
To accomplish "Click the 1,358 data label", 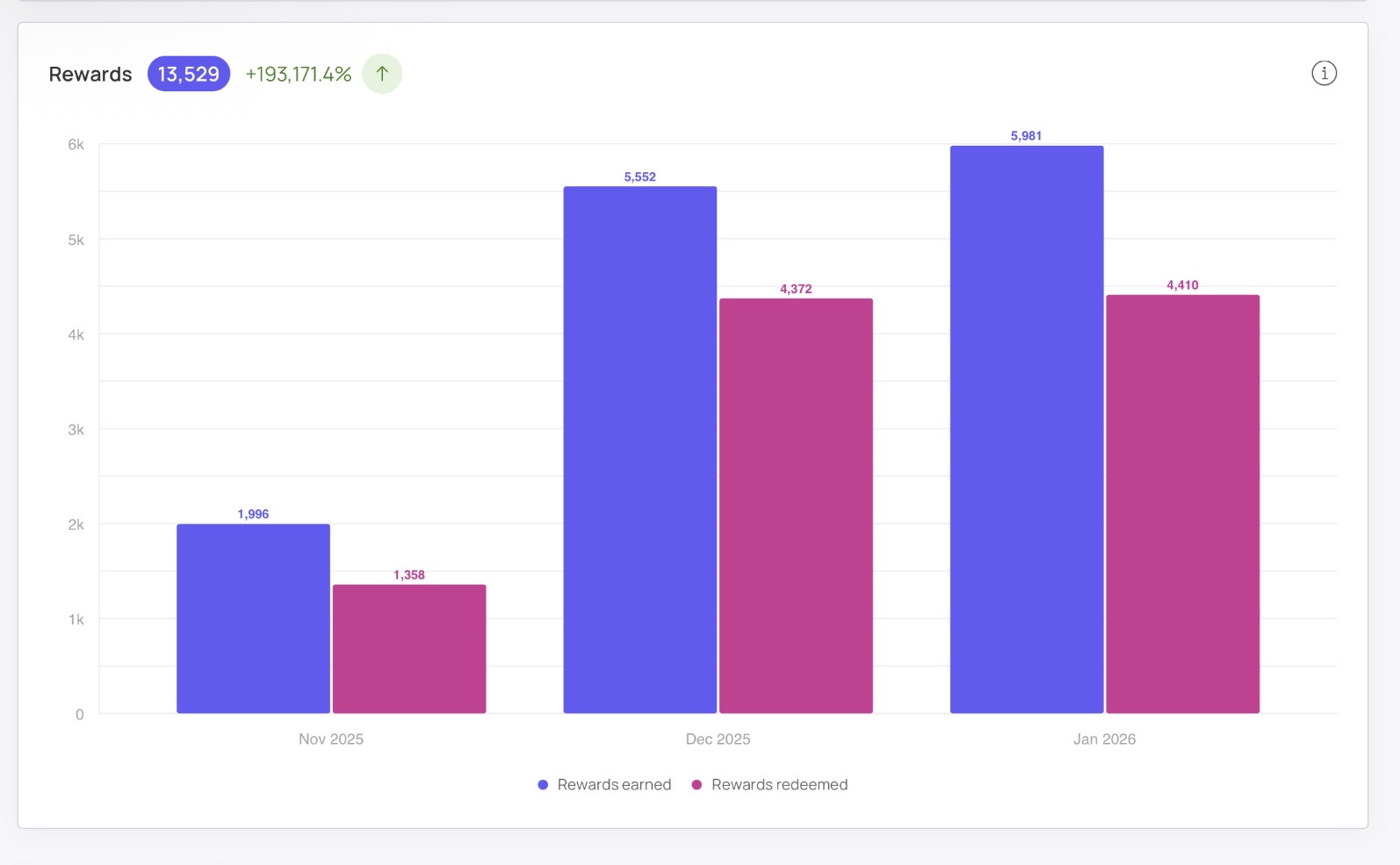I will click(409, 575).
